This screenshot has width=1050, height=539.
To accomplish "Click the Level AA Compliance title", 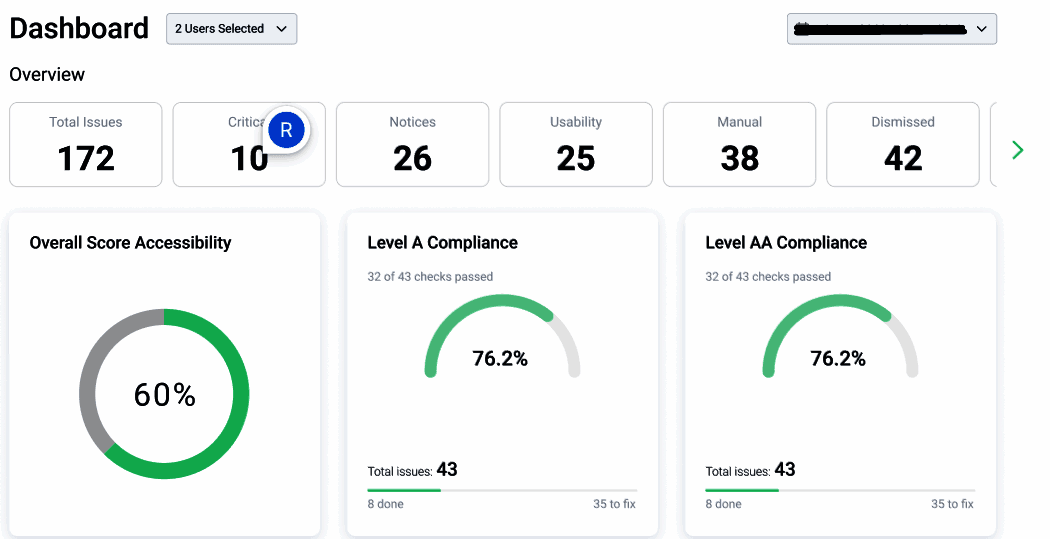I will (x=786, y=242).
